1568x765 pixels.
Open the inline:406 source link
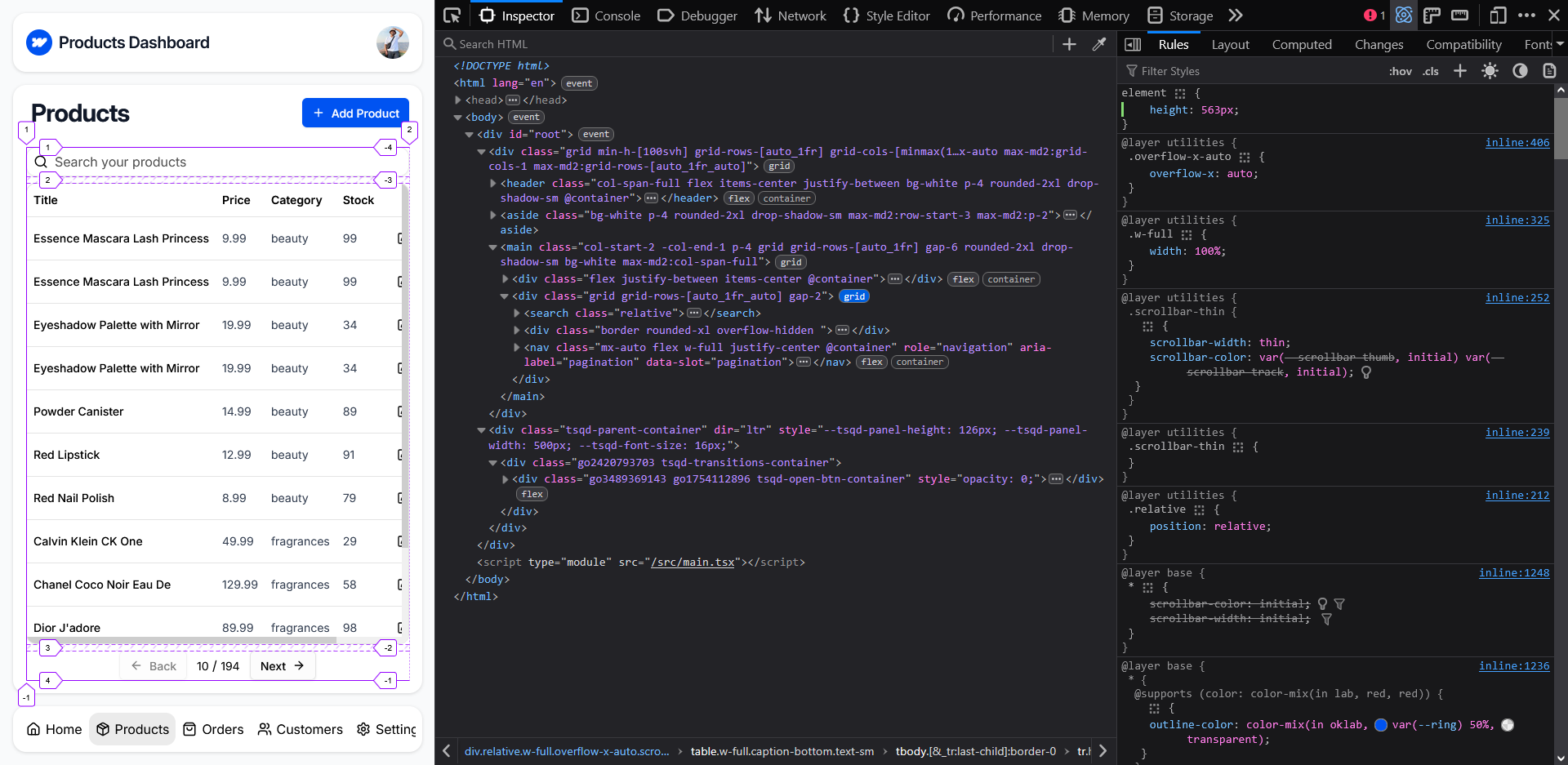(x=1517, y=143)
